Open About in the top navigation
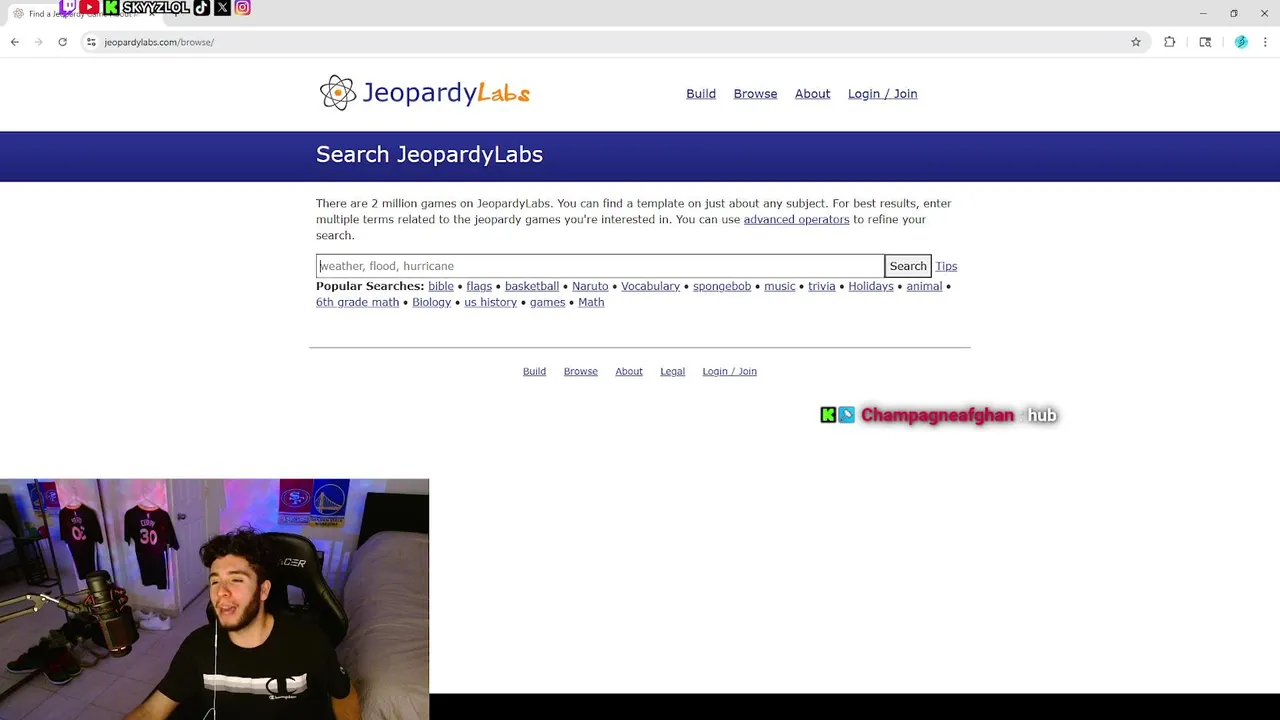 point(812,94)
